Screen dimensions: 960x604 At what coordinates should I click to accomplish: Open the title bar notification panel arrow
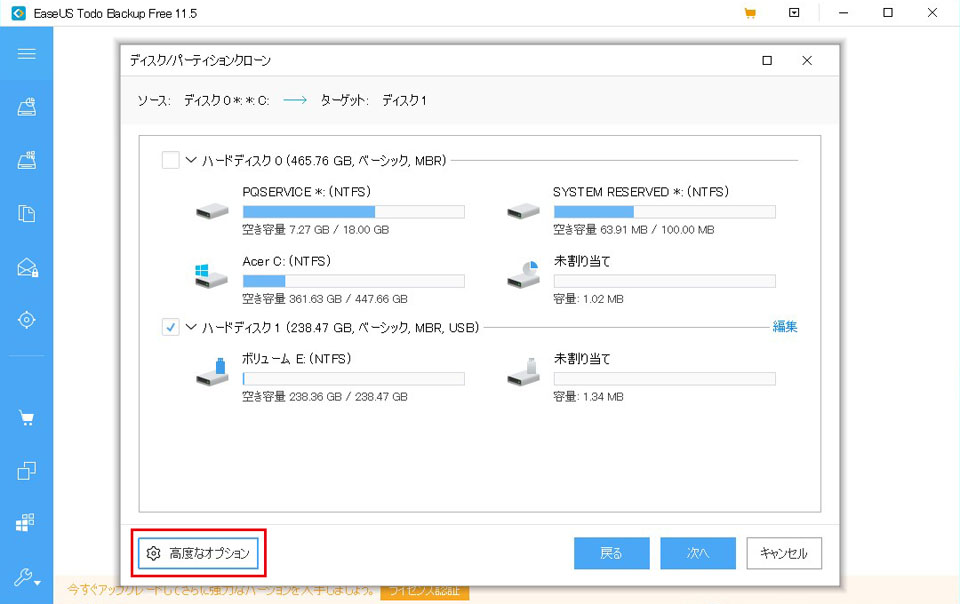pyautogui.click(x=793, y=13)
